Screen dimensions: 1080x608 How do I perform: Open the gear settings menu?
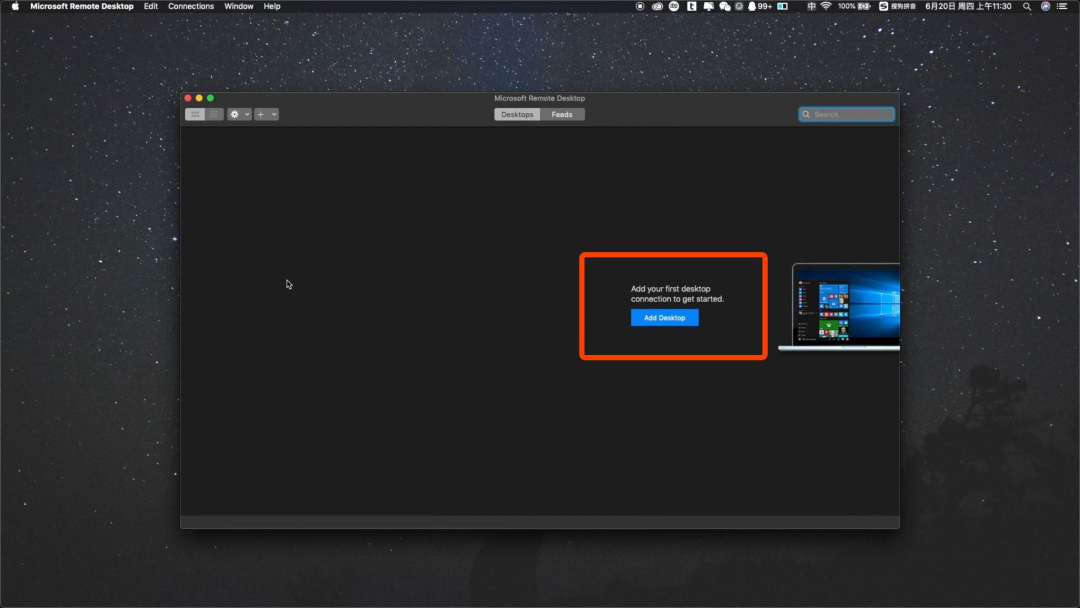pos(239,114)
